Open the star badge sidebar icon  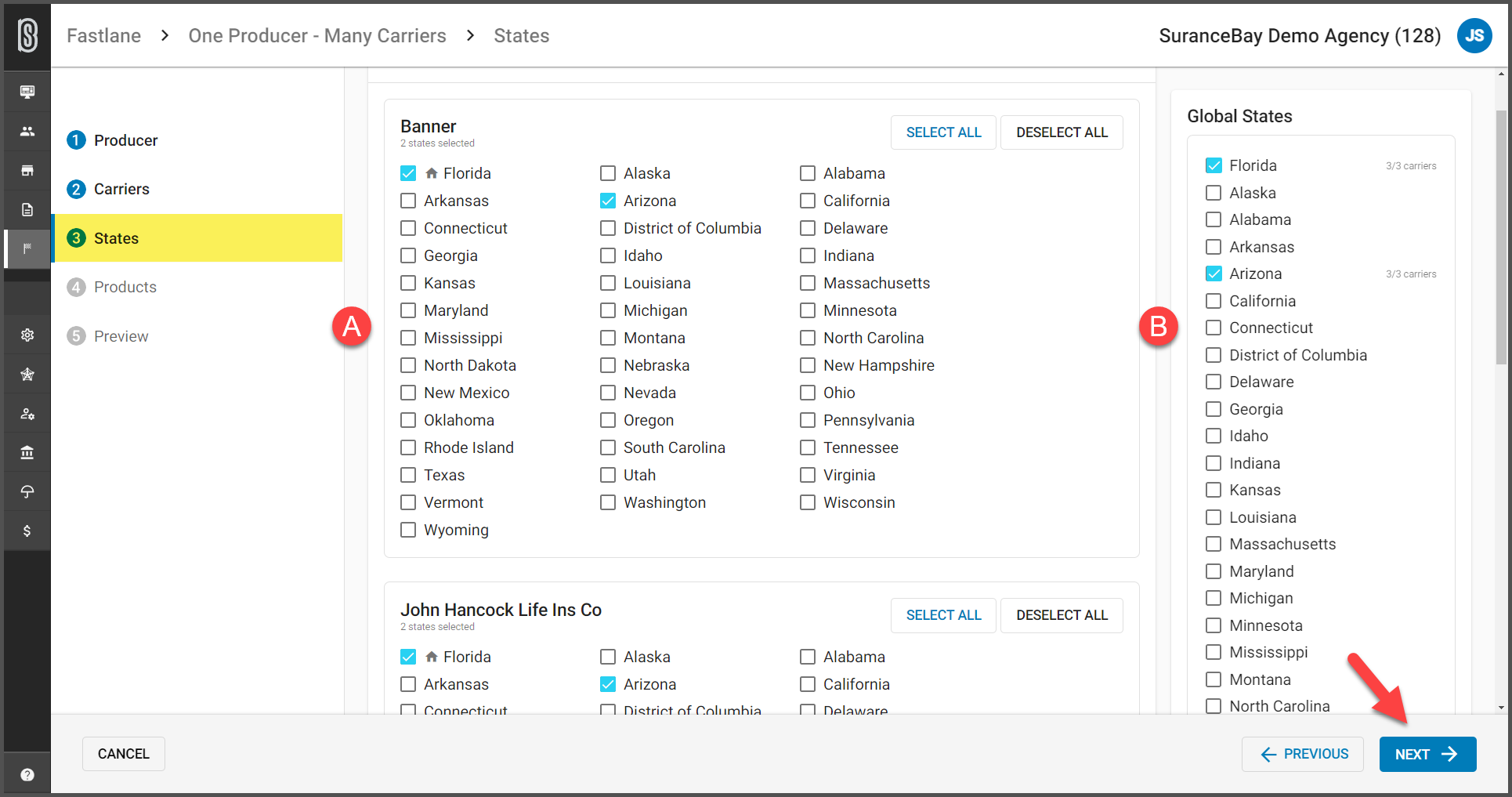pos(27,374)
